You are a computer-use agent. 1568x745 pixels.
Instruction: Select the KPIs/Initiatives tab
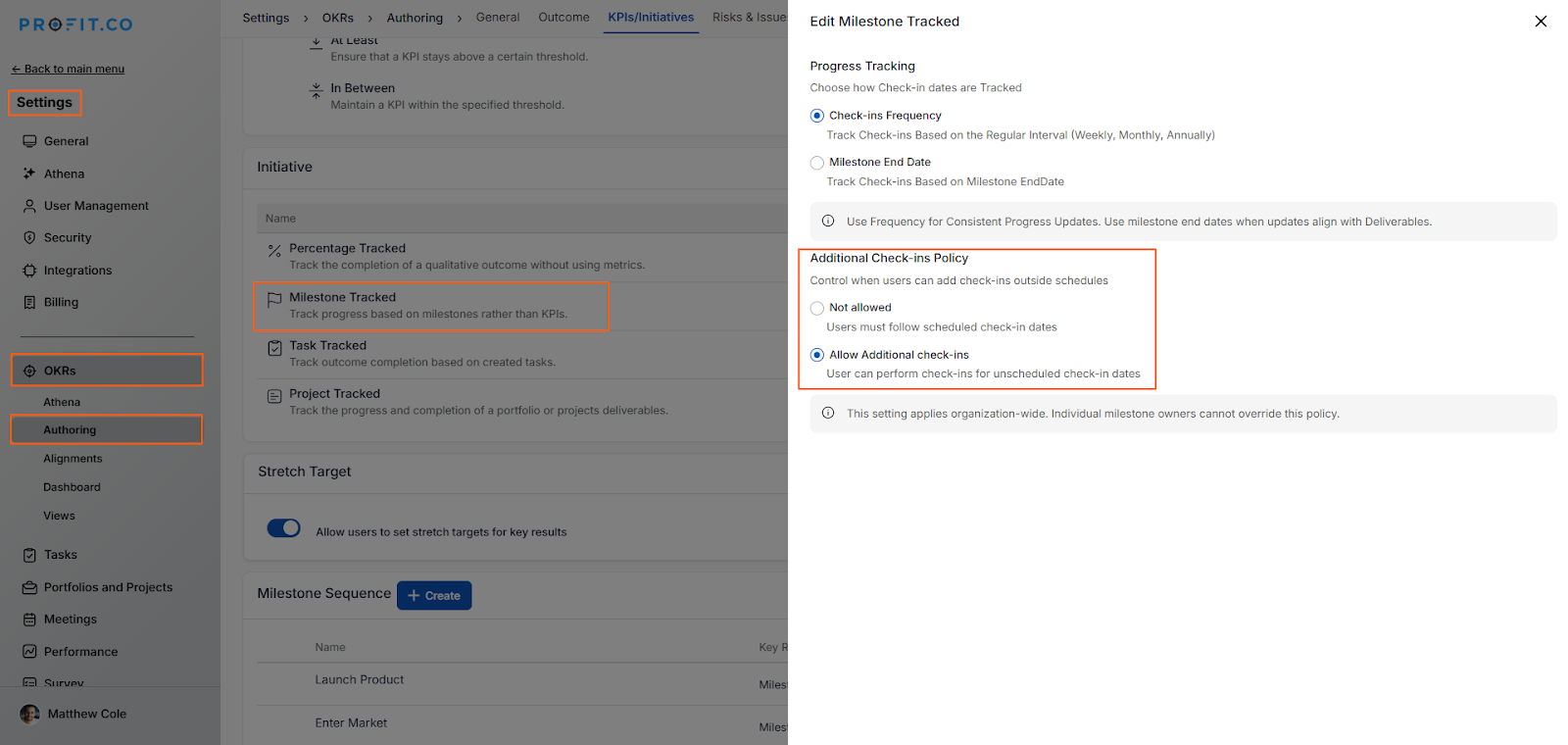pos(651,18)
